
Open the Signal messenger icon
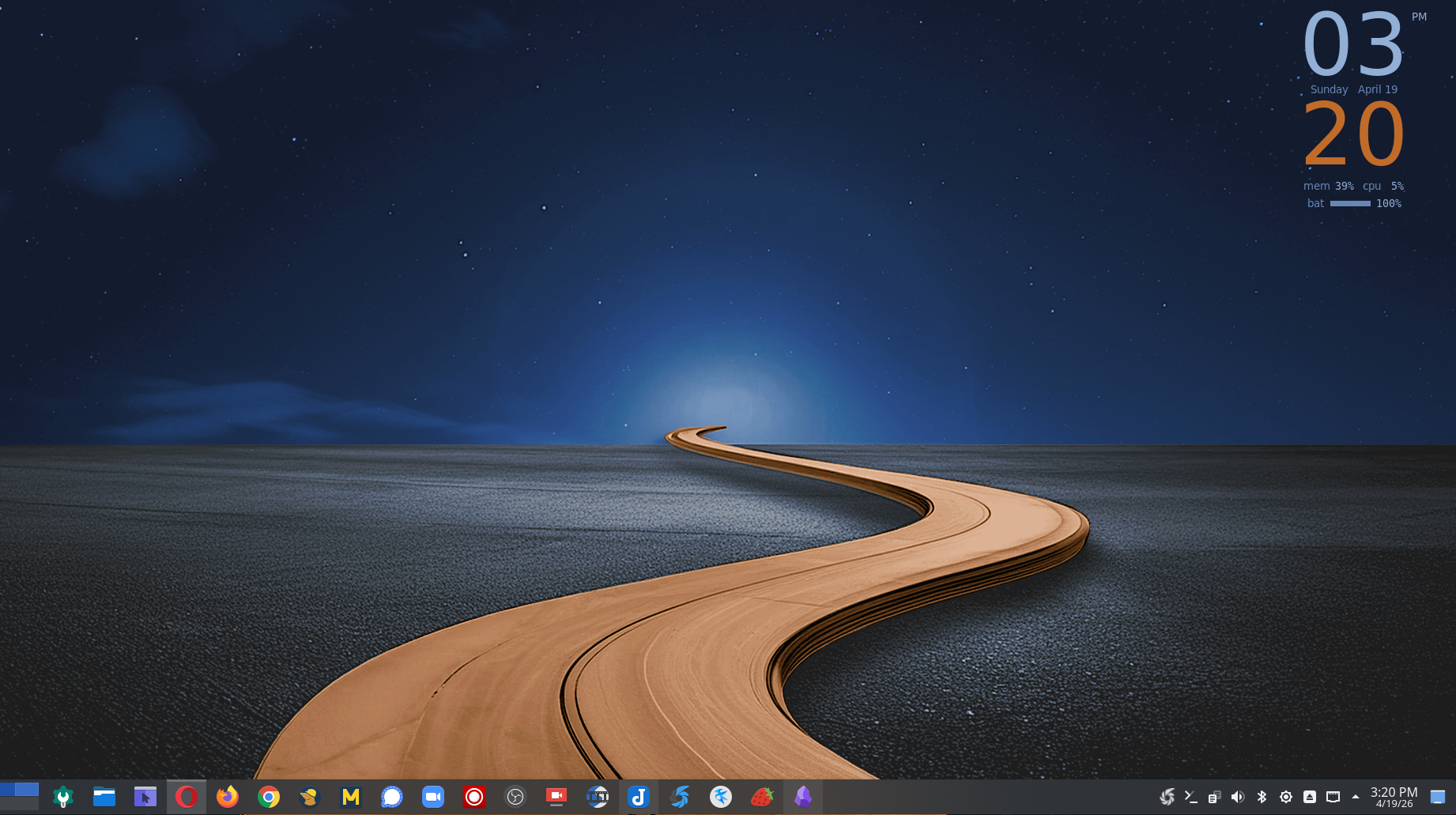coord(392,797)
